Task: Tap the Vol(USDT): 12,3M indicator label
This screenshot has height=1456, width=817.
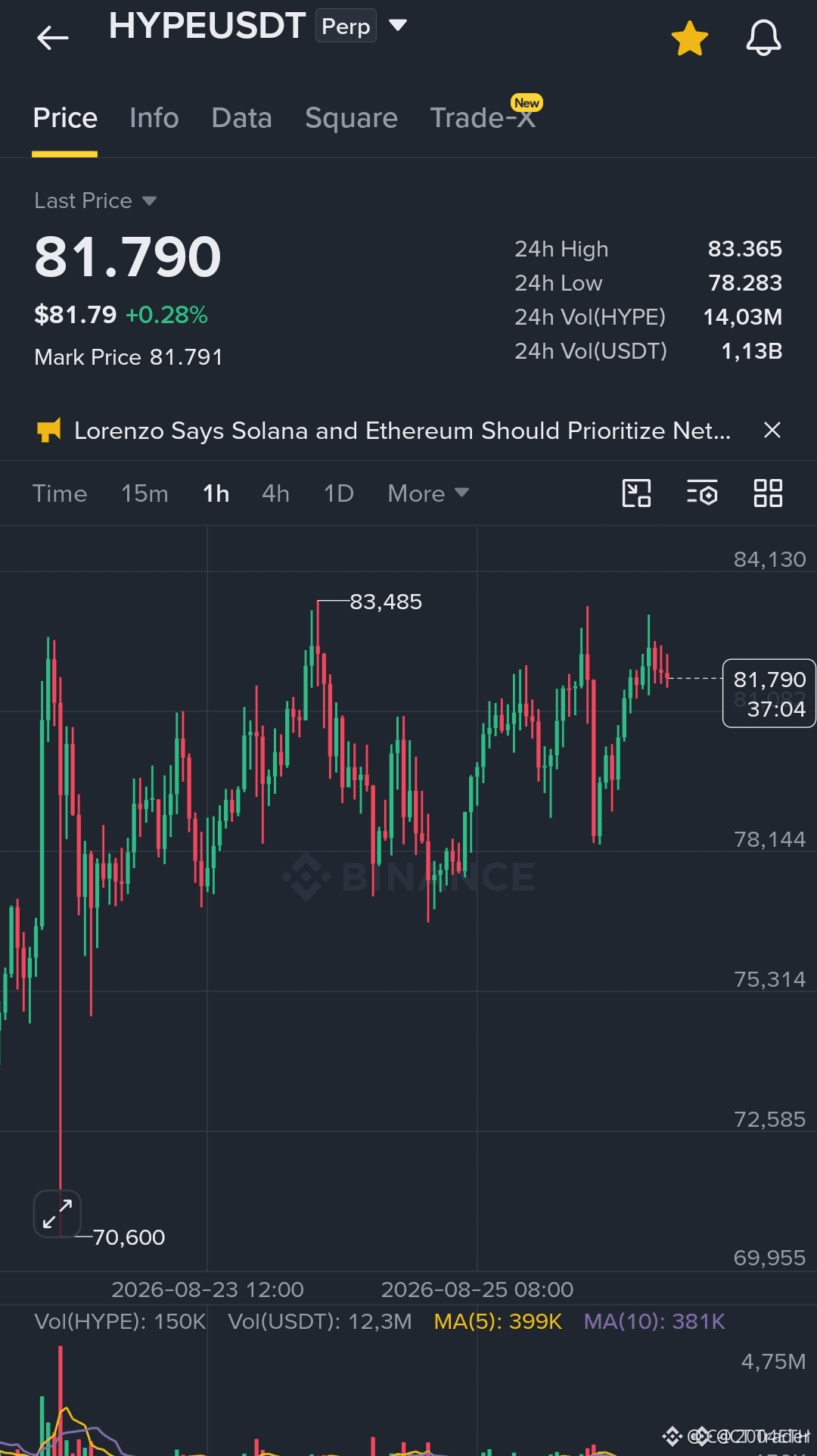Action: click(x=320, y=1321)
